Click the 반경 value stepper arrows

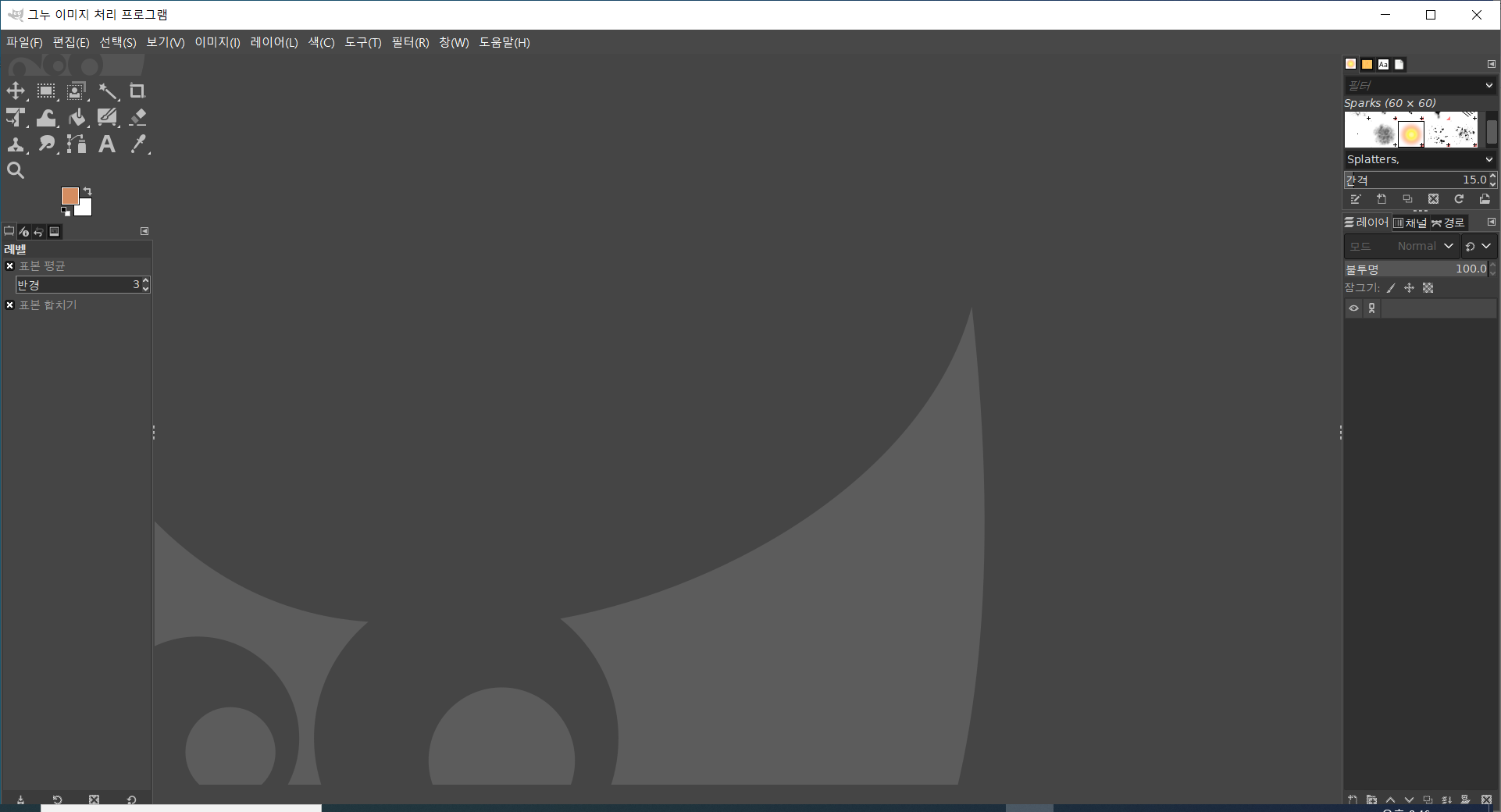146,285
